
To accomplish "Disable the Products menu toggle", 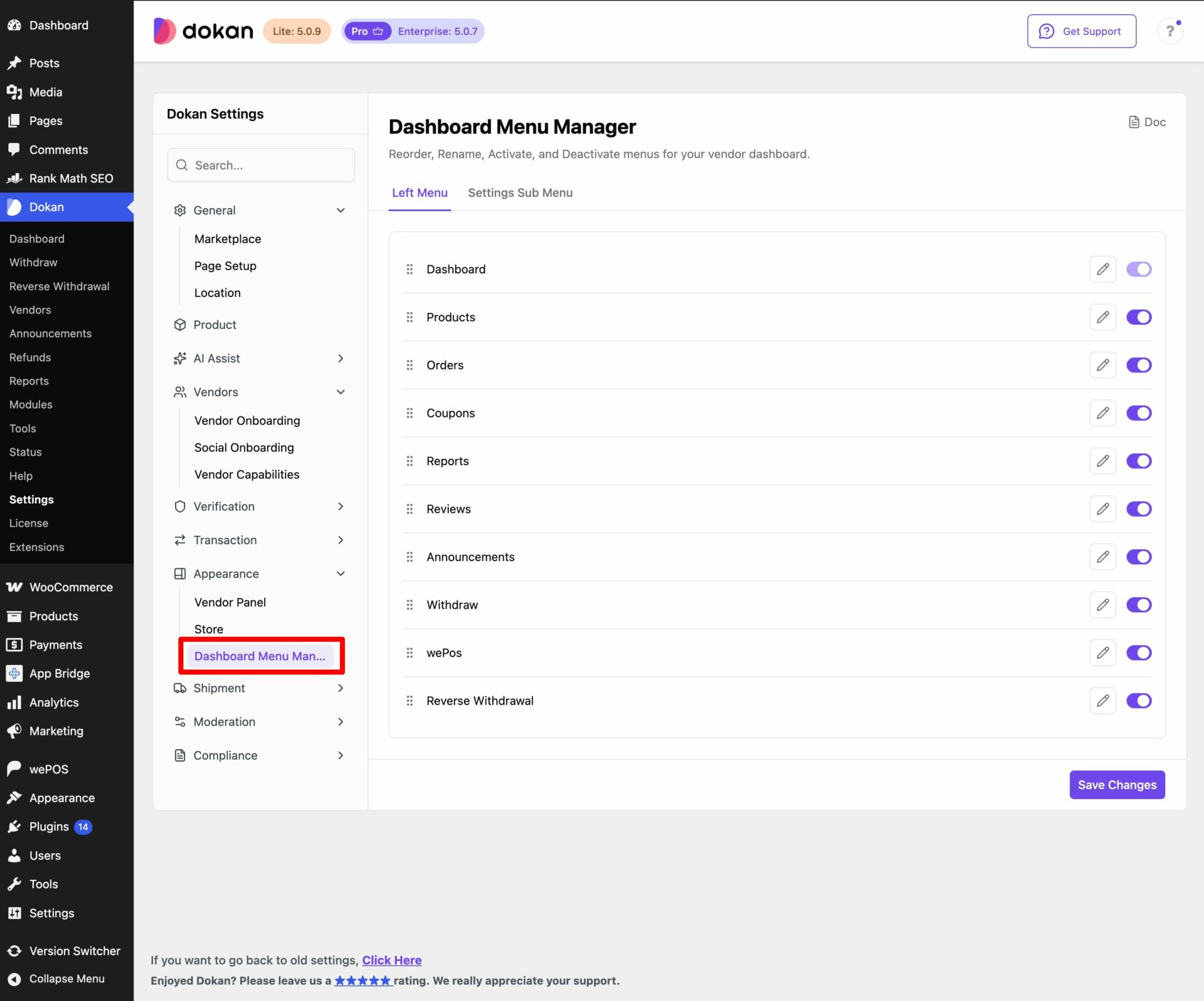I will (1139, 317).
